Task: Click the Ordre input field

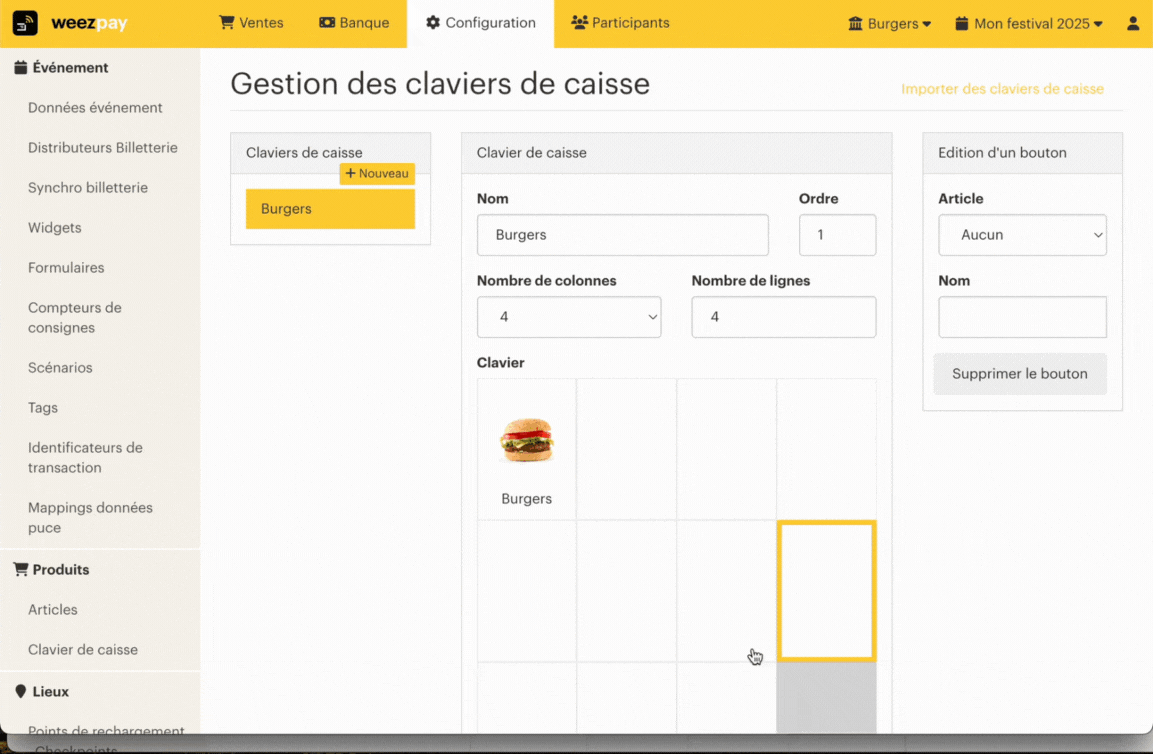Action: [838, 235]
